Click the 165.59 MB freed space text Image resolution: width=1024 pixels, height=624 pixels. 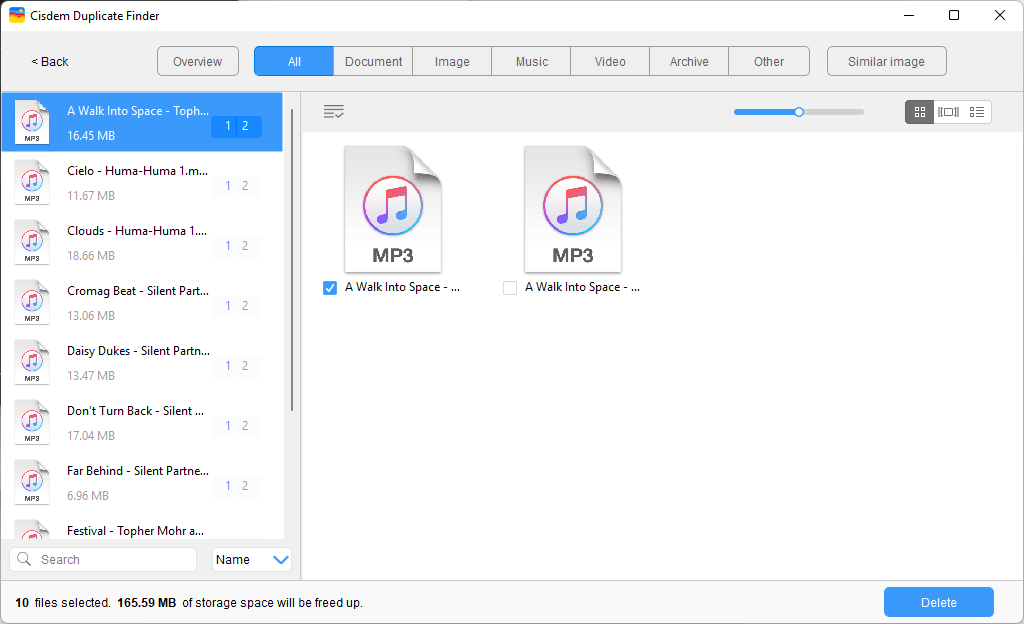147,602
